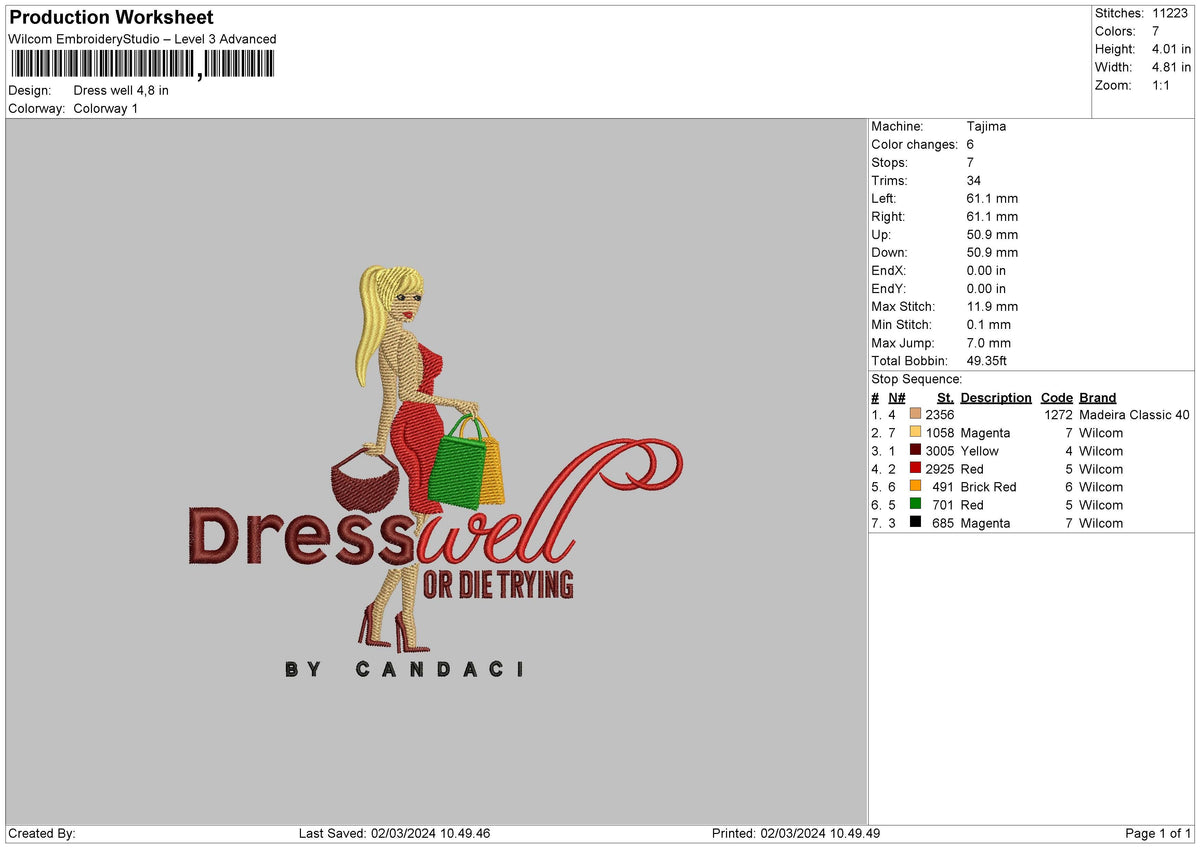
Task: Click the 'Colorway 1' value
Action: (106, 108)
